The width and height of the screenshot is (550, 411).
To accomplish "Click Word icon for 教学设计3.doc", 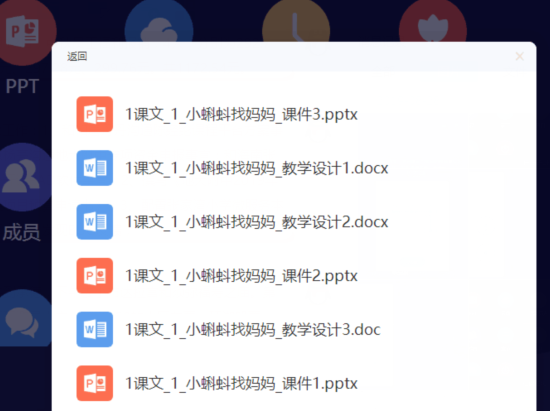I will [x=95, y=330].
